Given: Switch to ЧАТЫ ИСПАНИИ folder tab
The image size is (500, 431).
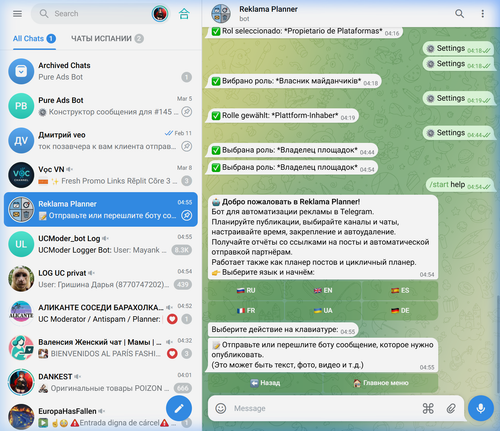Looking at the screenshot, I should (x=107, y=39).
